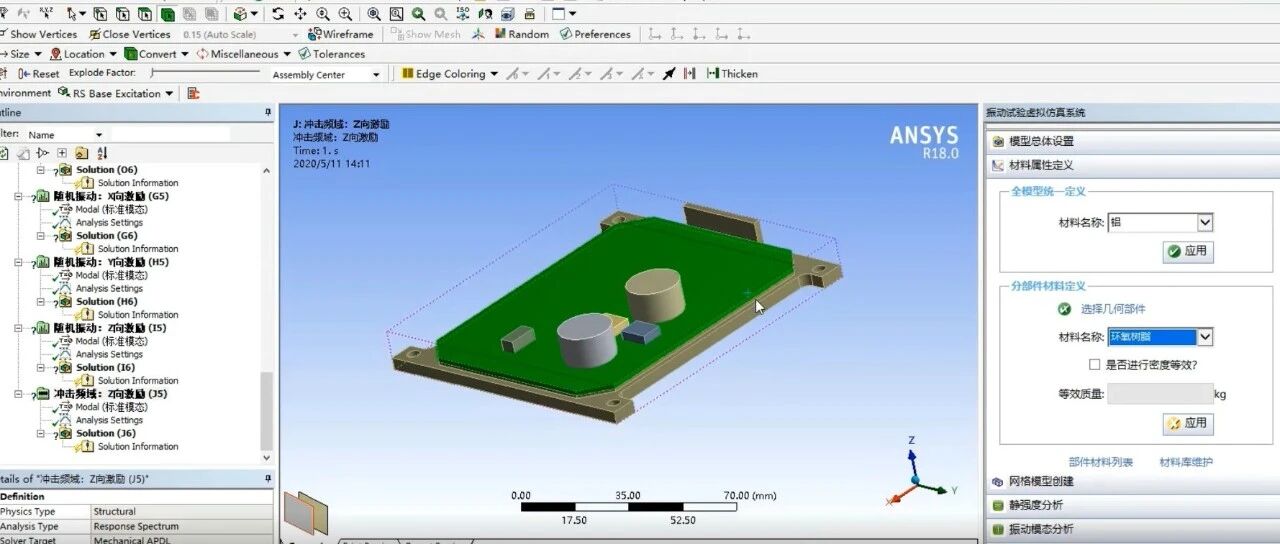
Task: Click the Thicken annotations button
Action: coord(732,74)
